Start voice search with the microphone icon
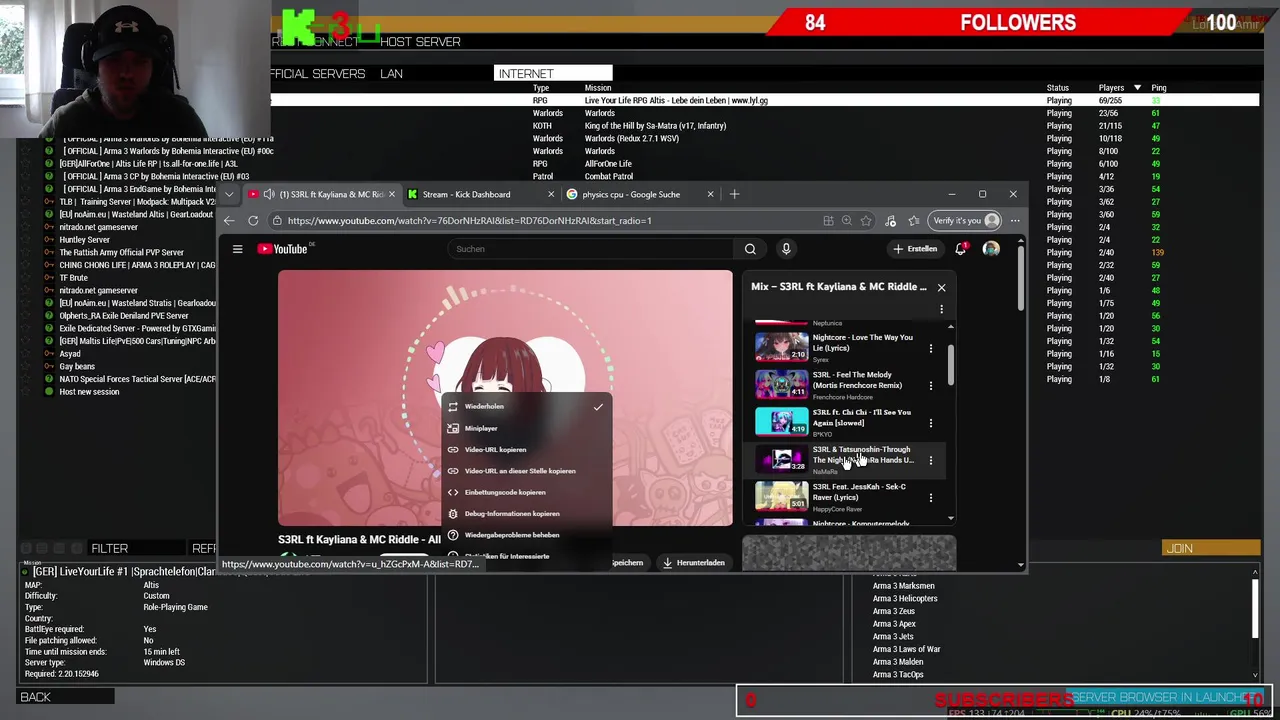The image size is (1280, 720). click(786, 249)
